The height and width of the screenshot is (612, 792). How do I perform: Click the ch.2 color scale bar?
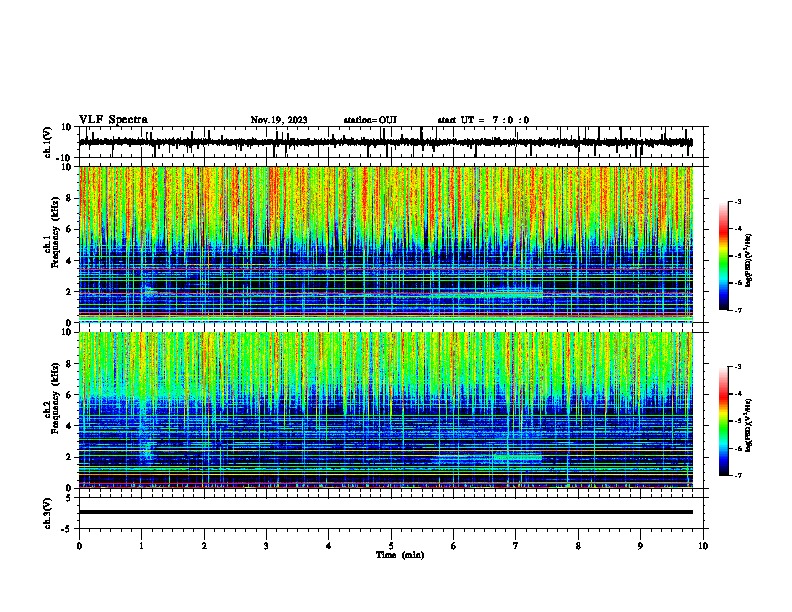pos(724,421)
